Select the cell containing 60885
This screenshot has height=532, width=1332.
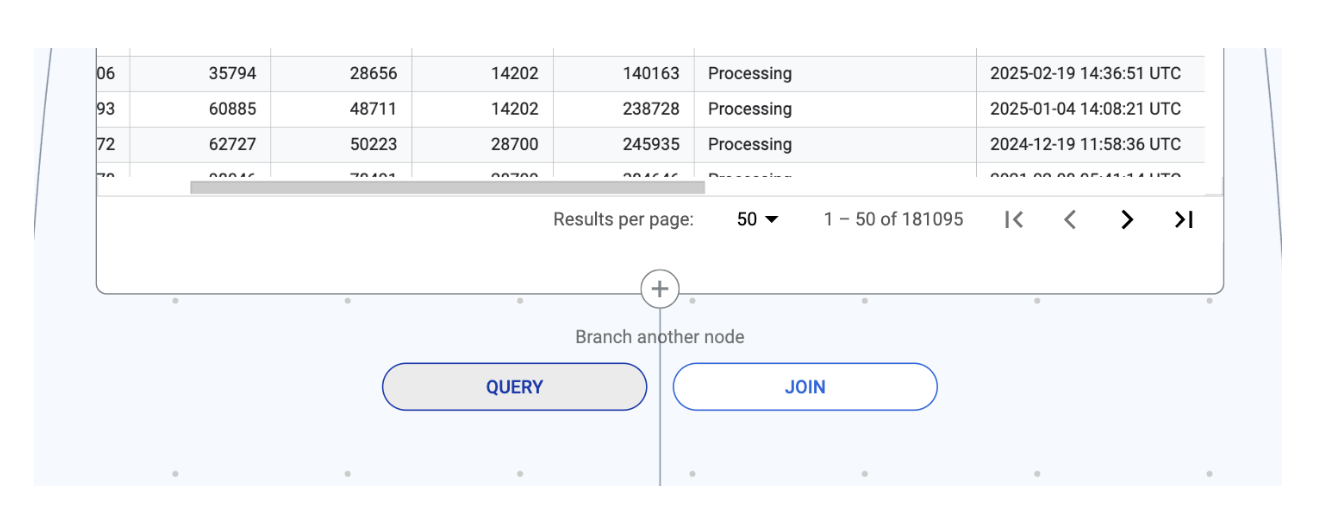[232, 109]
